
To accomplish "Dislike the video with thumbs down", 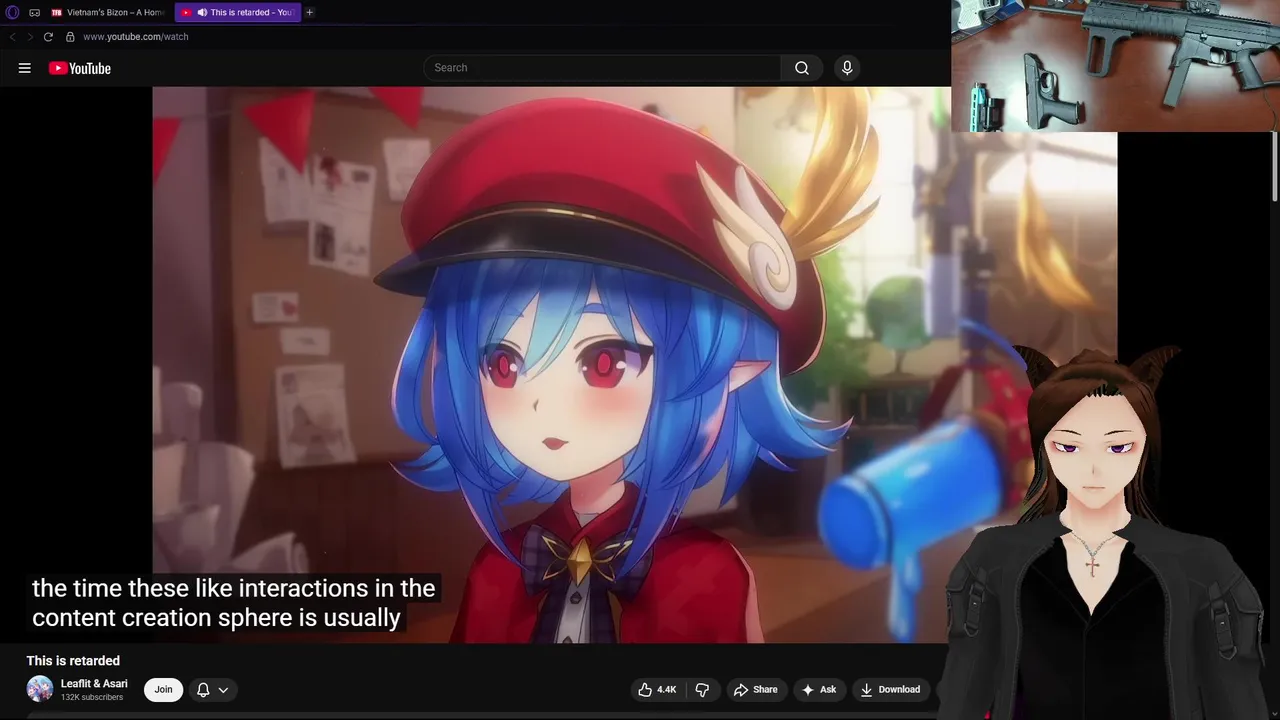I will click(702, 689).
